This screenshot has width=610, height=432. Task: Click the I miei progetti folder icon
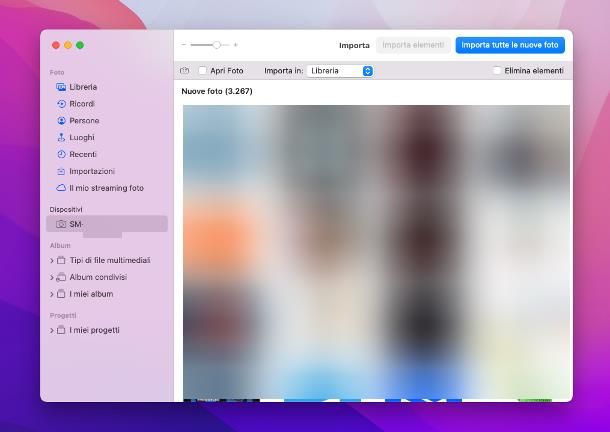tap(61, 330)
